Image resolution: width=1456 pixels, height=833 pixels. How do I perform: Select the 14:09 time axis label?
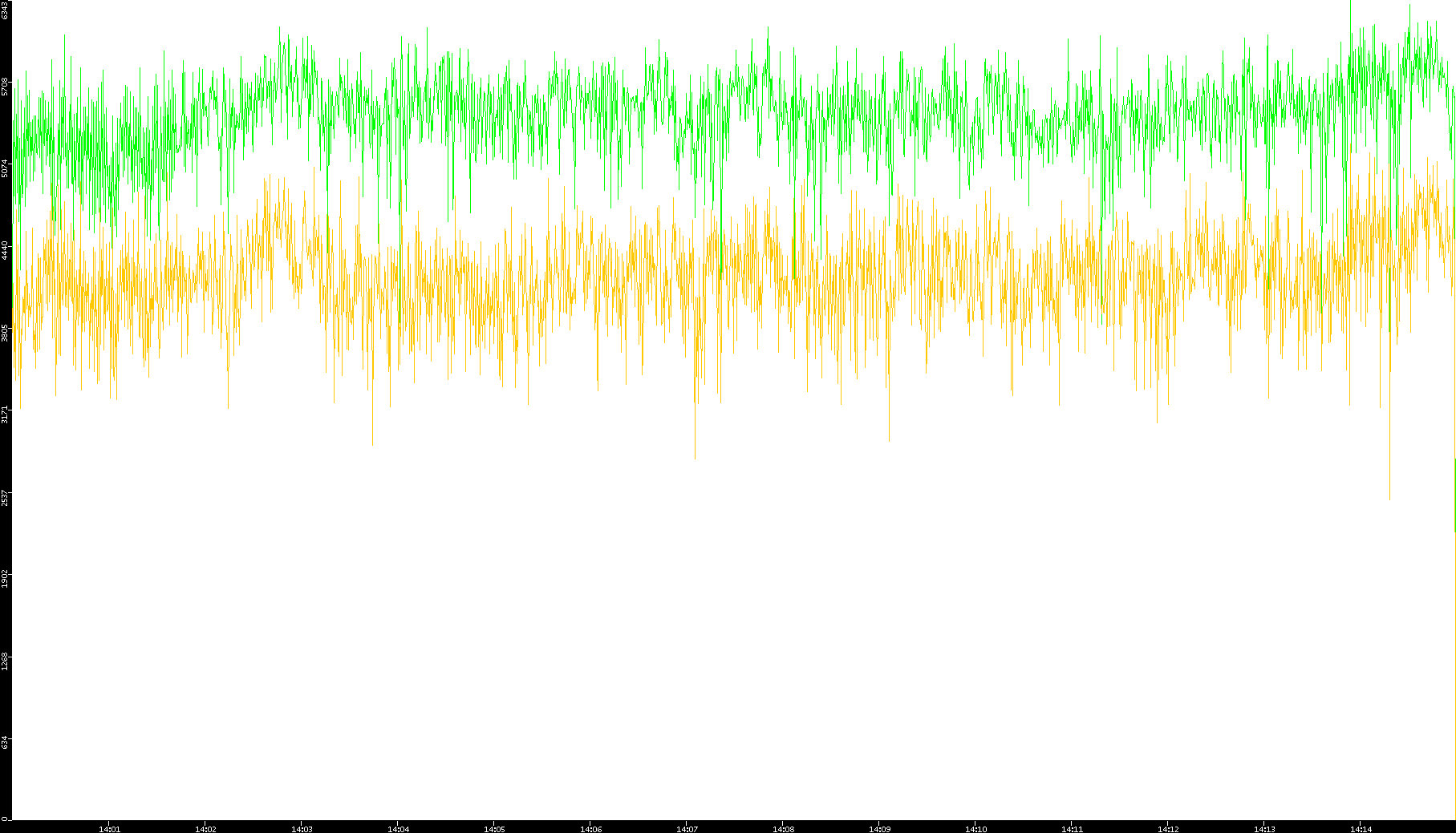[879, 829]
